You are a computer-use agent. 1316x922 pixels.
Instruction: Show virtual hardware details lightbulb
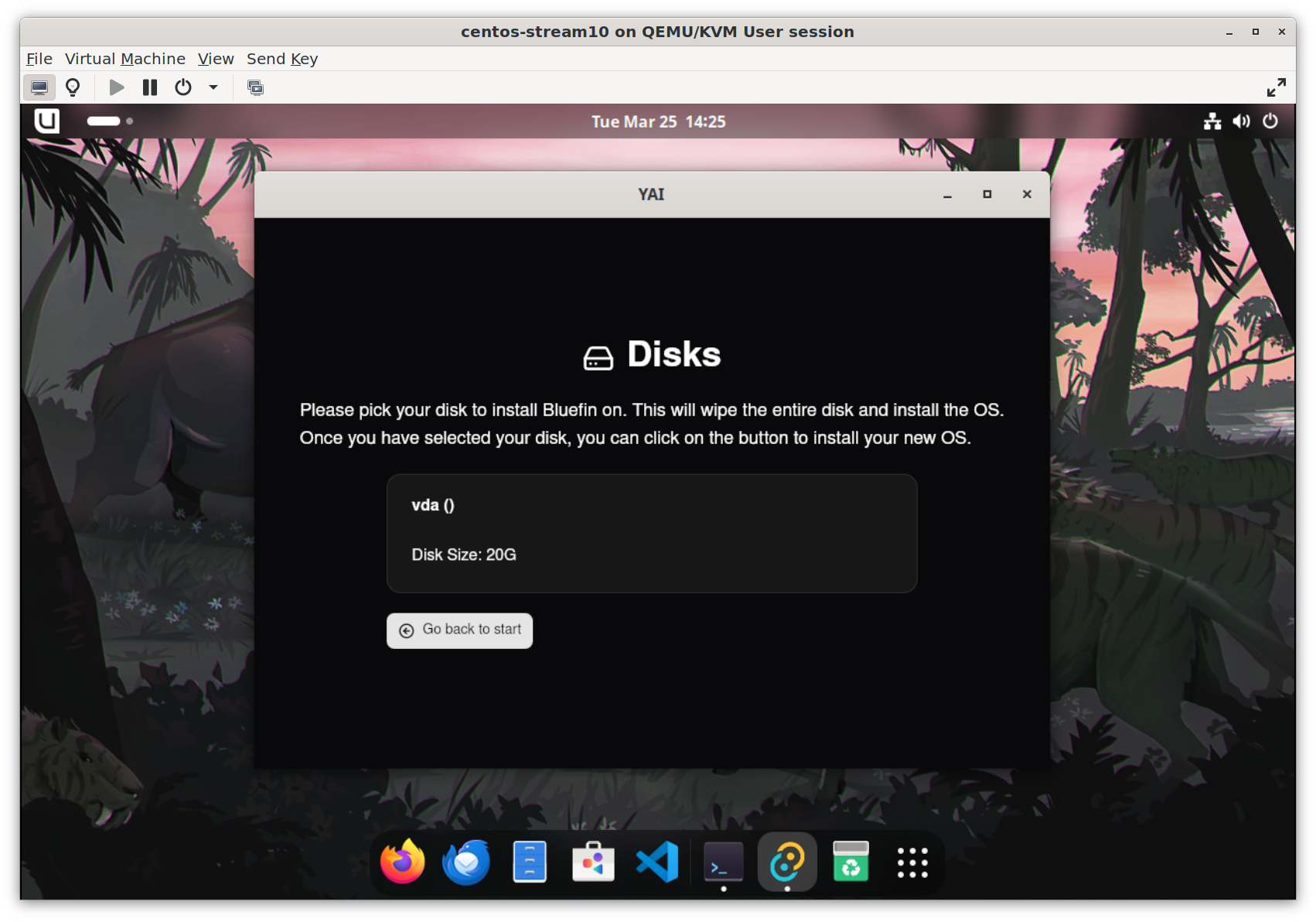73,87
